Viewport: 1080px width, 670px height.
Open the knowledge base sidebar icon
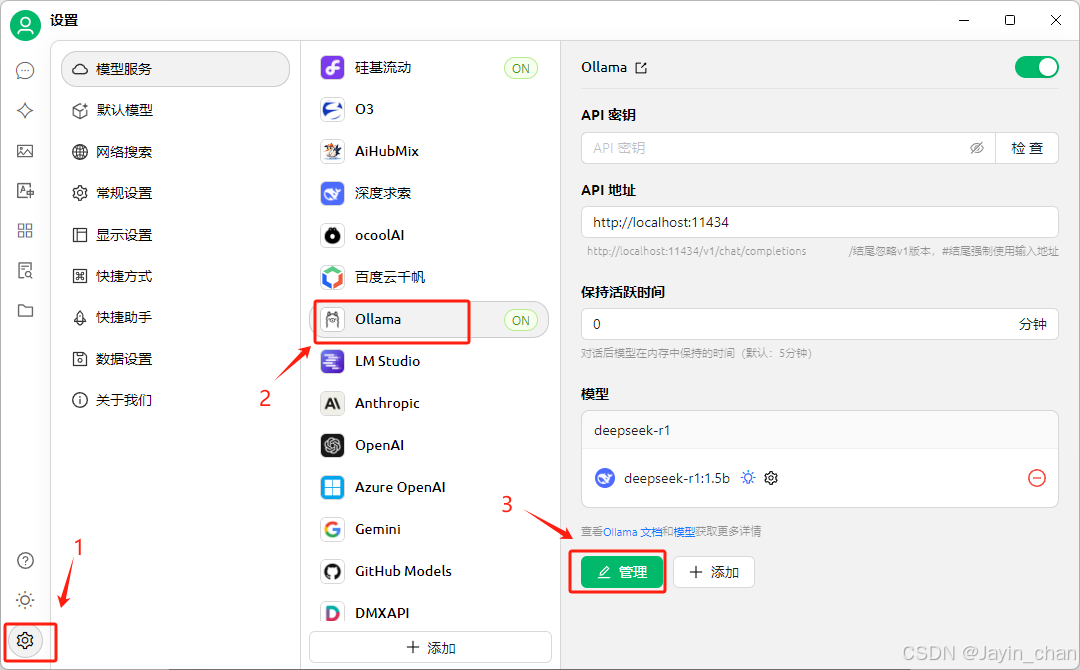[x=25, y=271]
